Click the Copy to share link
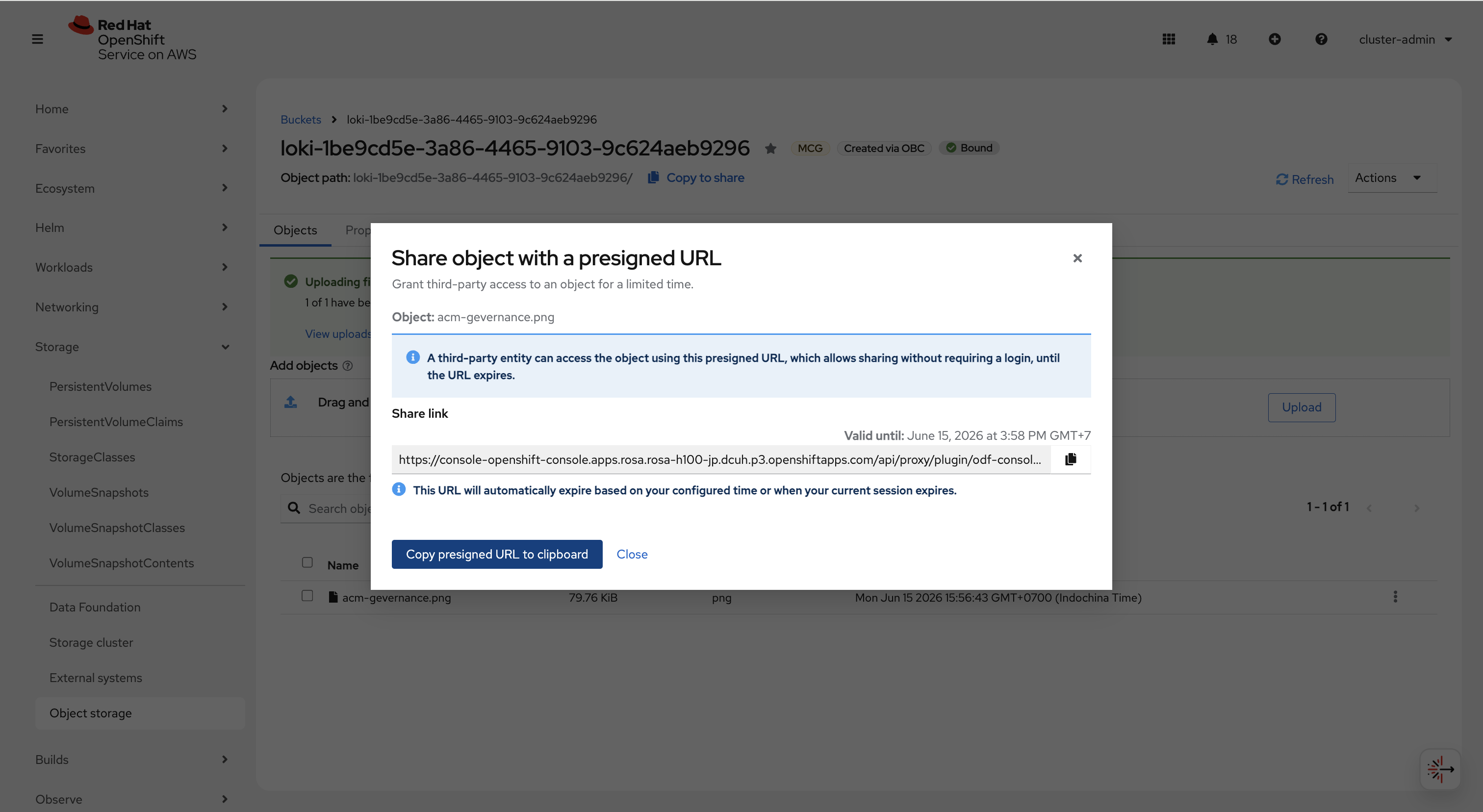This screenshot has width=1483, height=812. pos(705,177)
